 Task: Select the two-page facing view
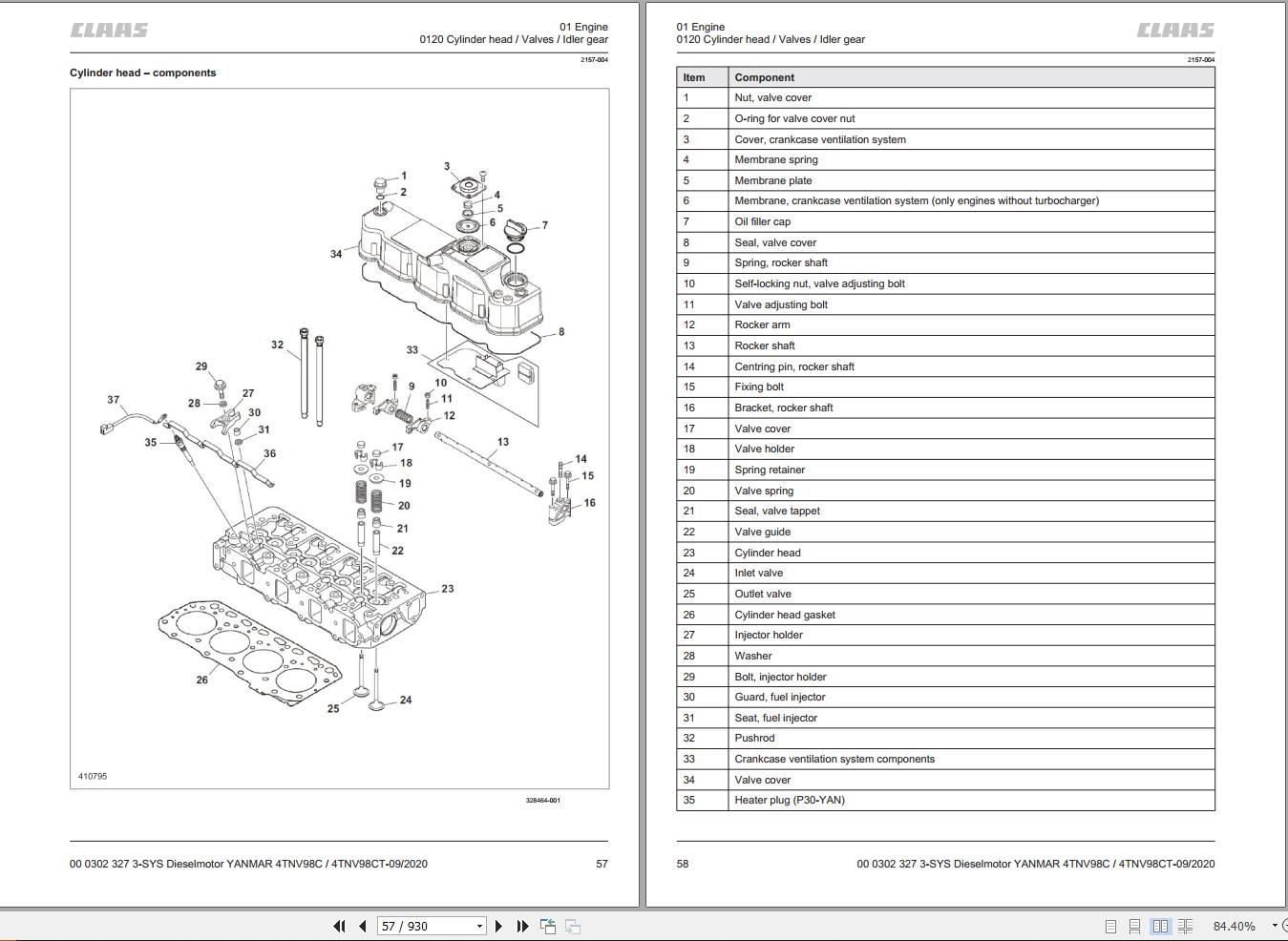tap(1160, 926)
